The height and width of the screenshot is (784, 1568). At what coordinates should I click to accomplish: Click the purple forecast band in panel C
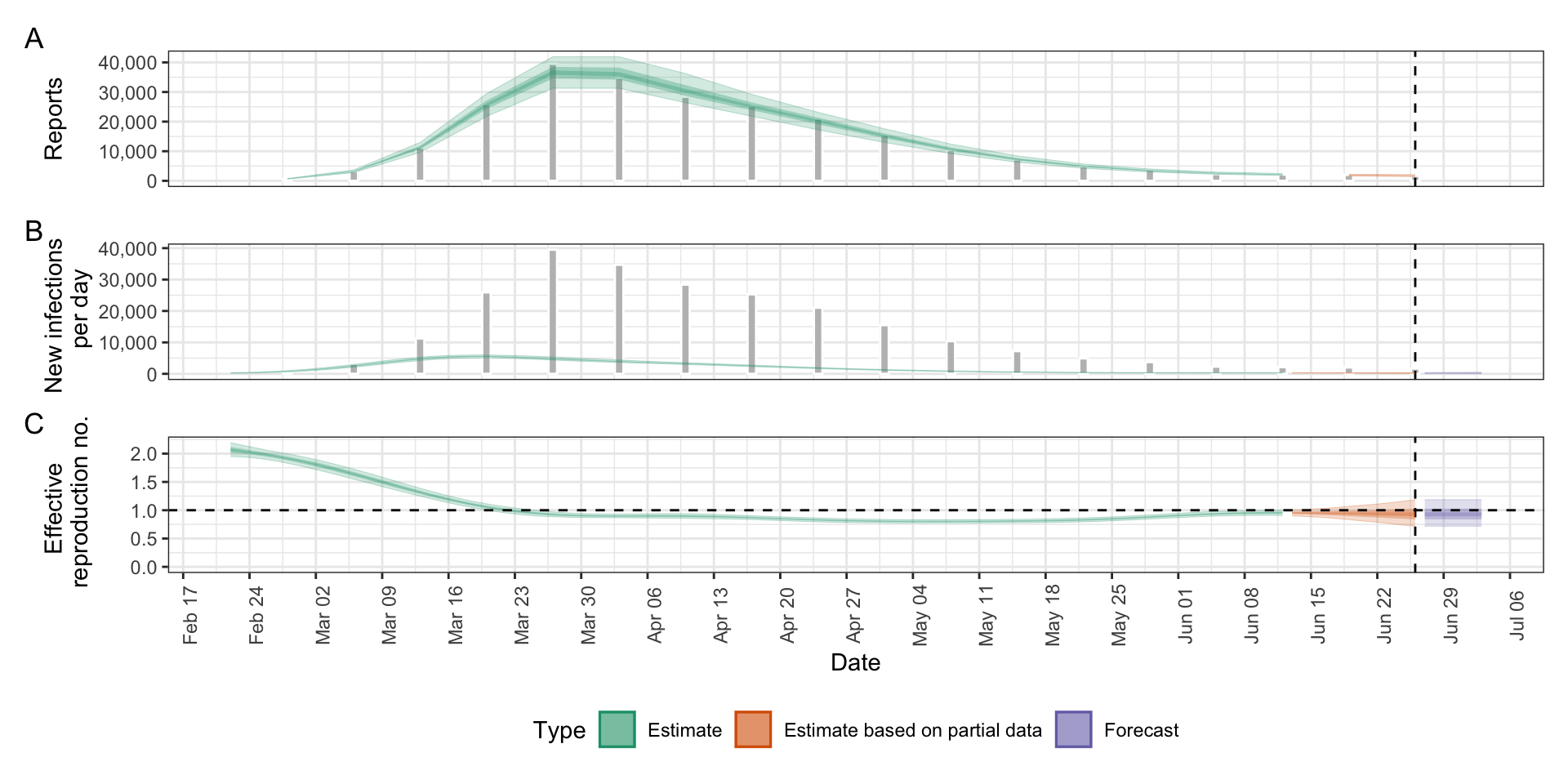1453,513
